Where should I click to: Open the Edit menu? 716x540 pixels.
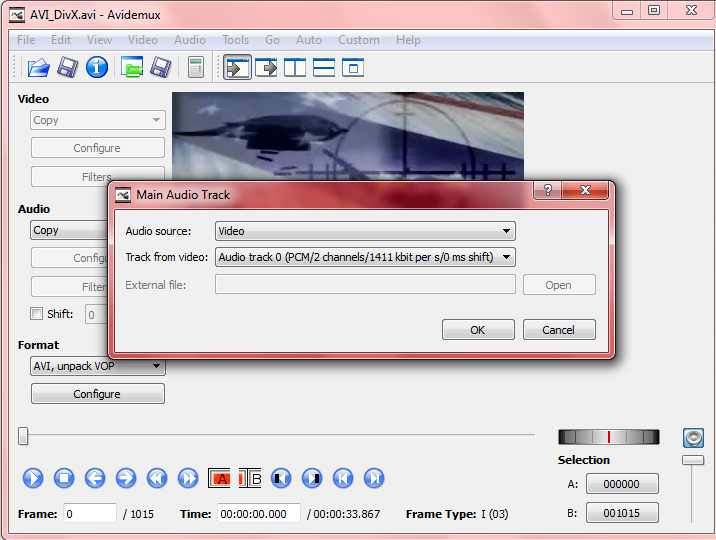pos(61,40)
